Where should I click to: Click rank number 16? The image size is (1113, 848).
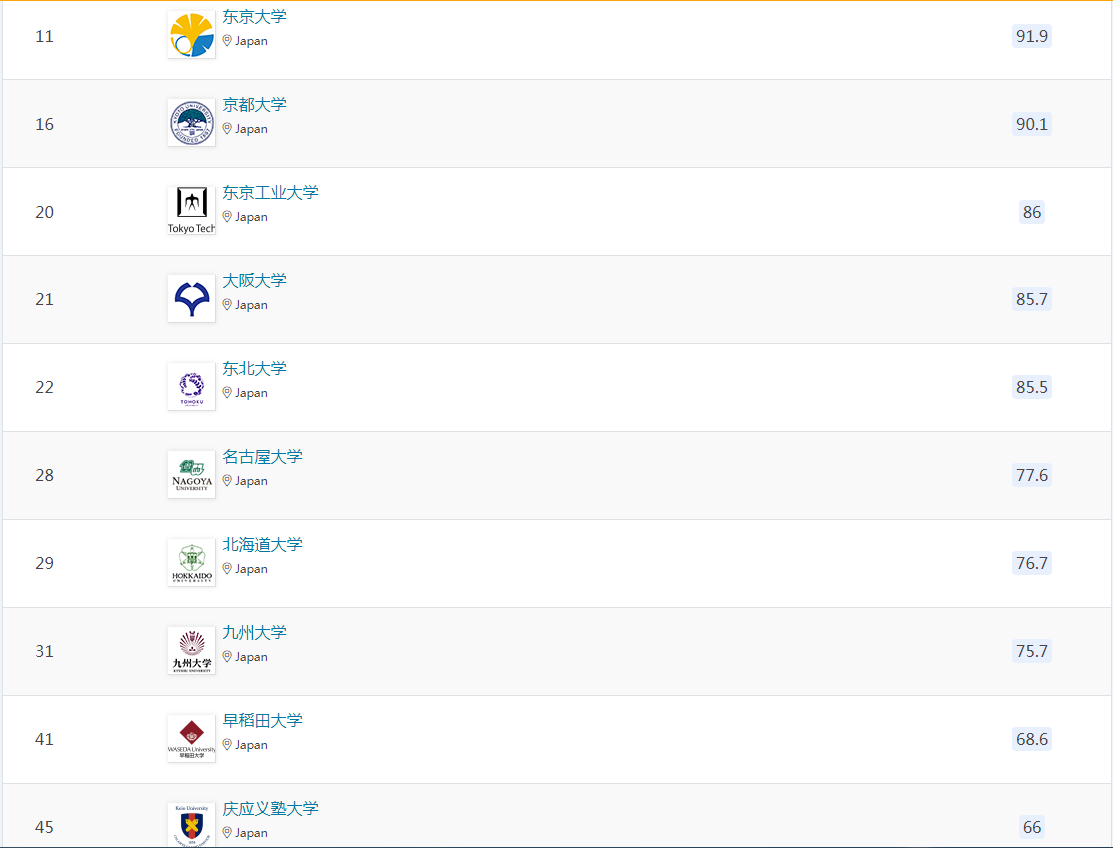coord(45,124)
